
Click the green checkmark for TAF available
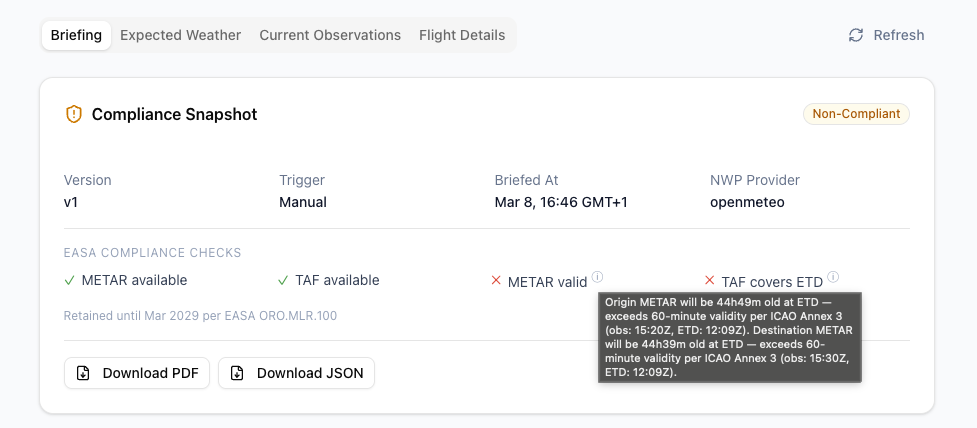pyautogui.click(x=284, y=281)
